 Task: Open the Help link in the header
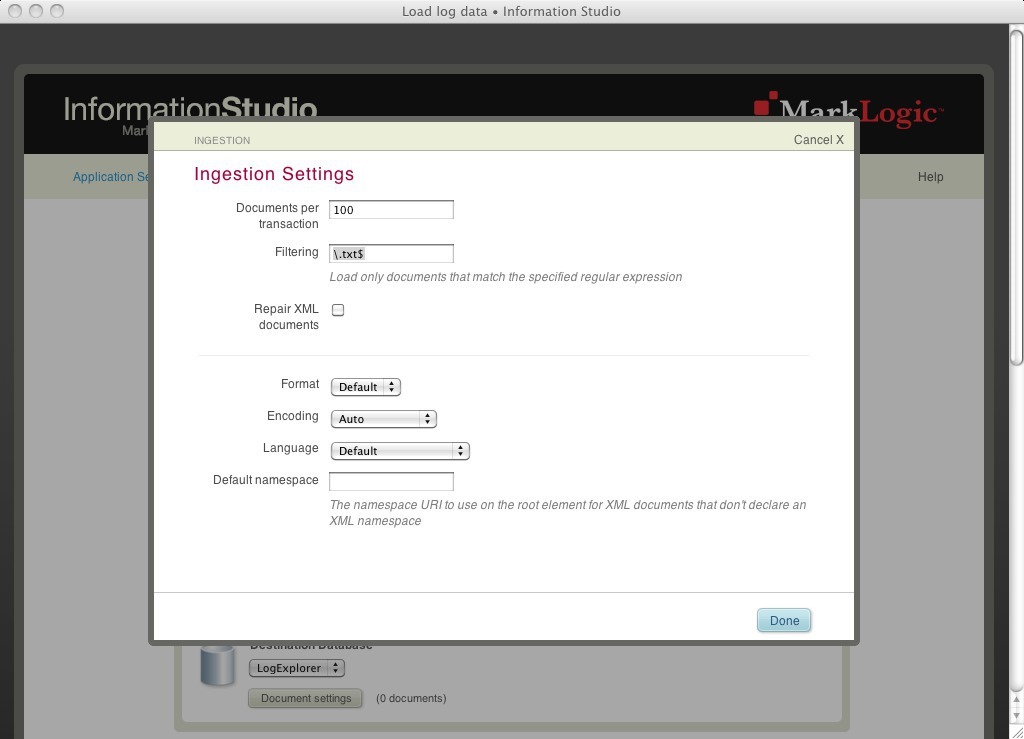tap(931, 177)
